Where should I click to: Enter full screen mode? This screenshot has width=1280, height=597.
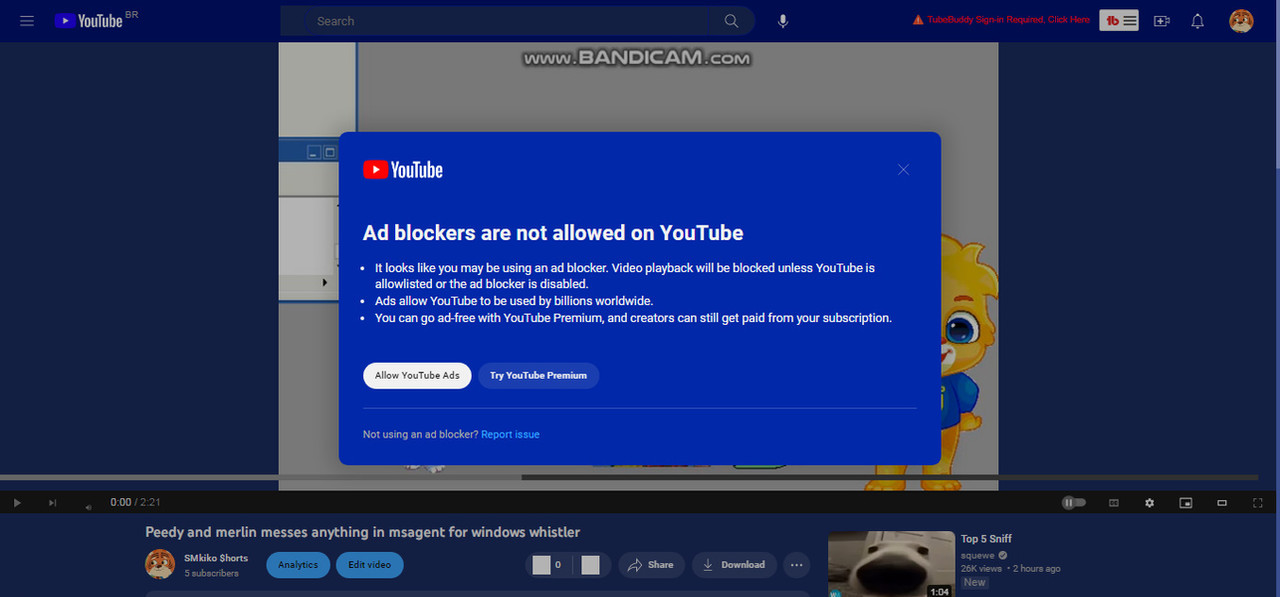[x=1258, y=503]
